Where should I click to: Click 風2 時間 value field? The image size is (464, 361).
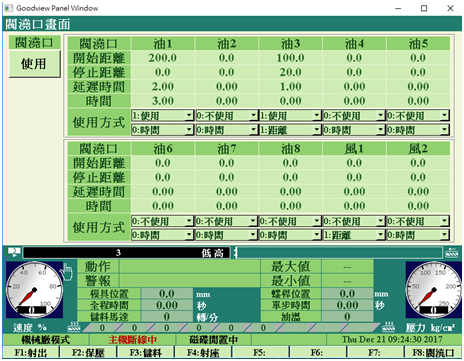pos(418,206)
